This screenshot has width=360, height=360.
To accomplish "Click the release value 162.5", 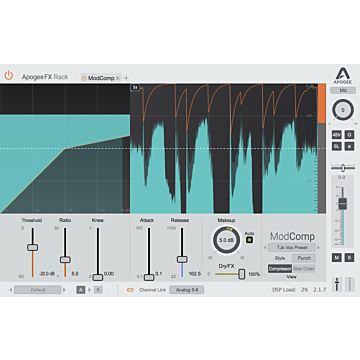I will (x=195, y=274).
